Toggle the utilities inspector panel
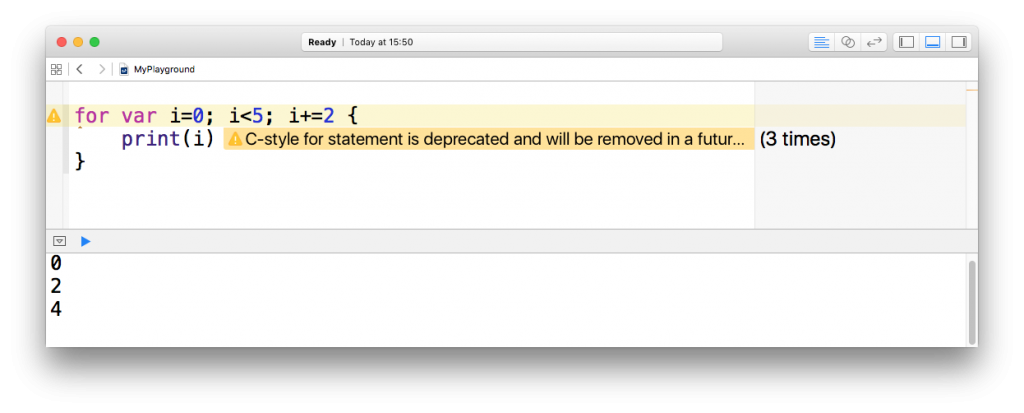1024x413 pixels. [x=959, y=42]
